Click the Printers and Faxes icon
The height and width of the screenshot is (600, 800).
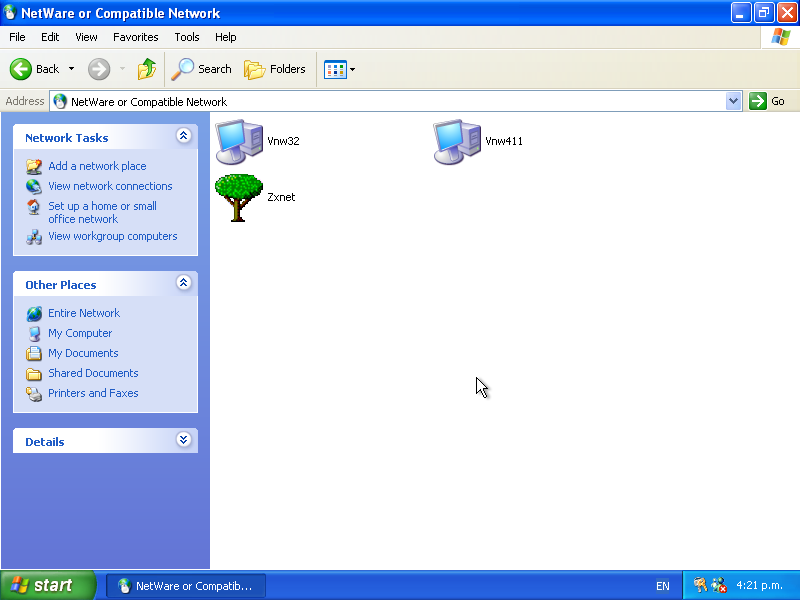pos(34,393)
